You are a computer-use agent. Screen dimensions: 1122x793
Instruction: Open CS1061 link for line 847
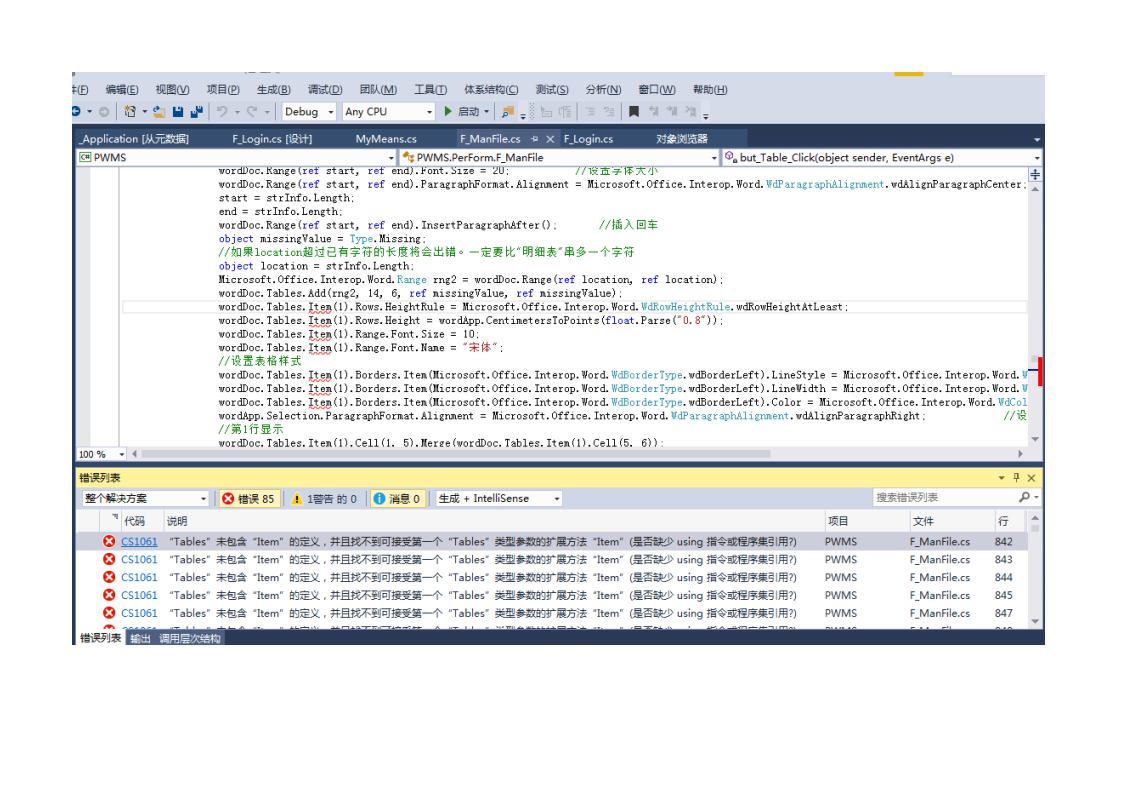(x=139, y=613)
